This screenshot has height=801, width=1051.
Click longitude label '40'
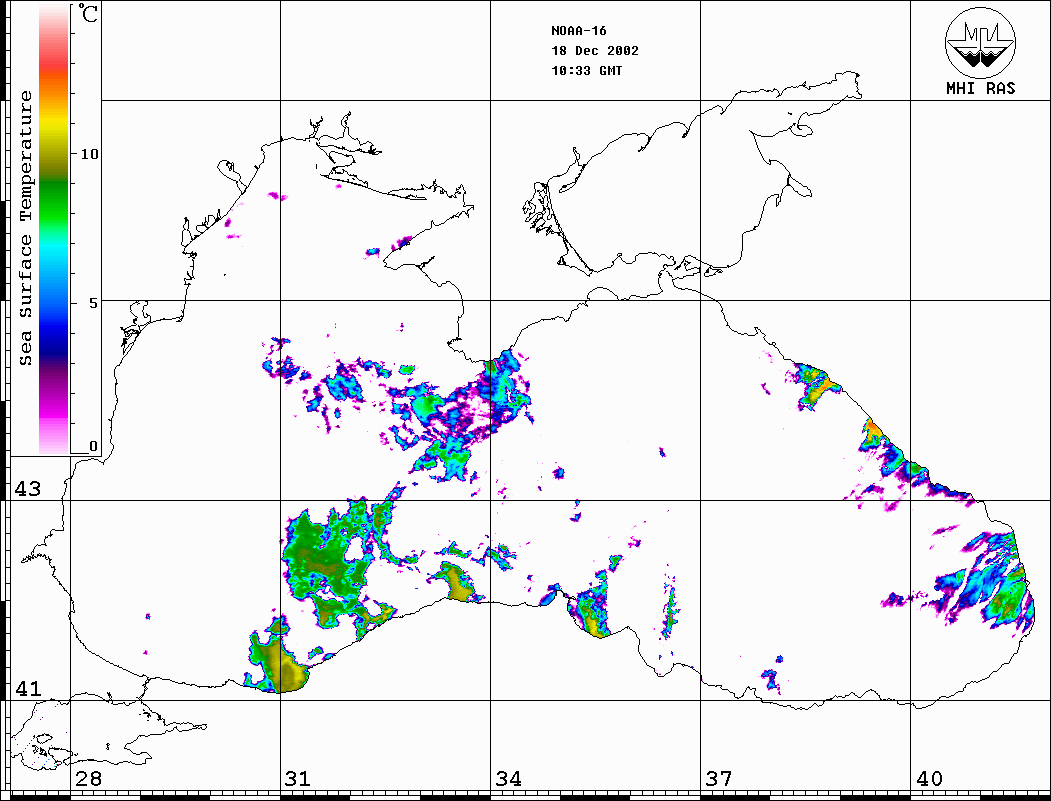point(929,778)
